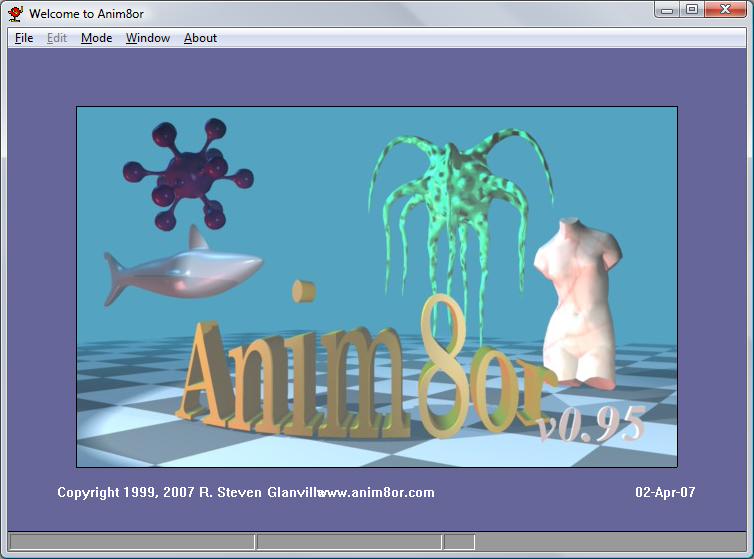This screenshot has height=559, width=754.
Task: Click the Anim8or splash screen image
Action: pos(377,287)
